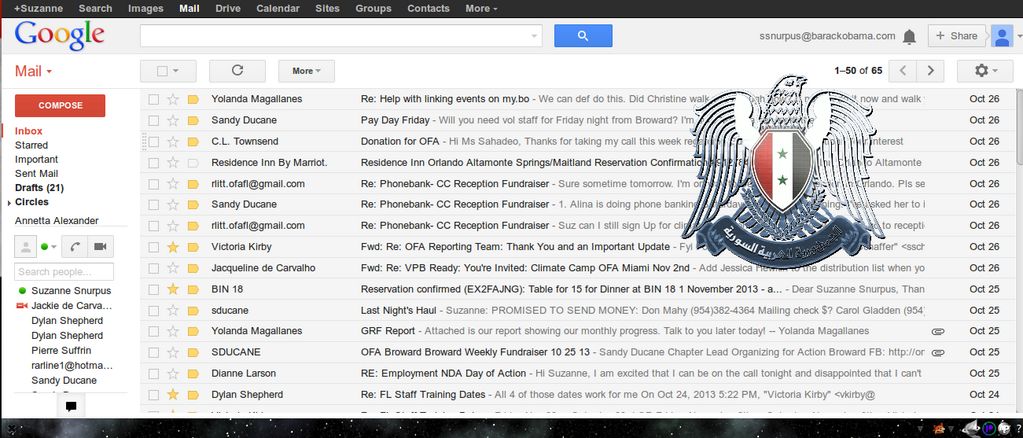Tick the select-all checkbox in the toolbar
1023x438 pixels.
pos(162,71)
